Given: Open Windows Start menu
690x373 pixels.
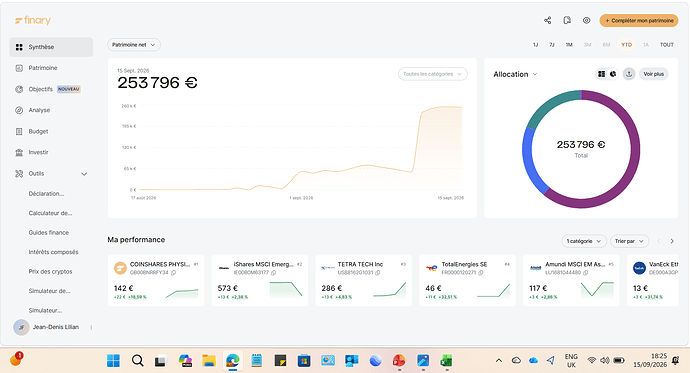Looking at the screenshot, I should click(113, 361).
